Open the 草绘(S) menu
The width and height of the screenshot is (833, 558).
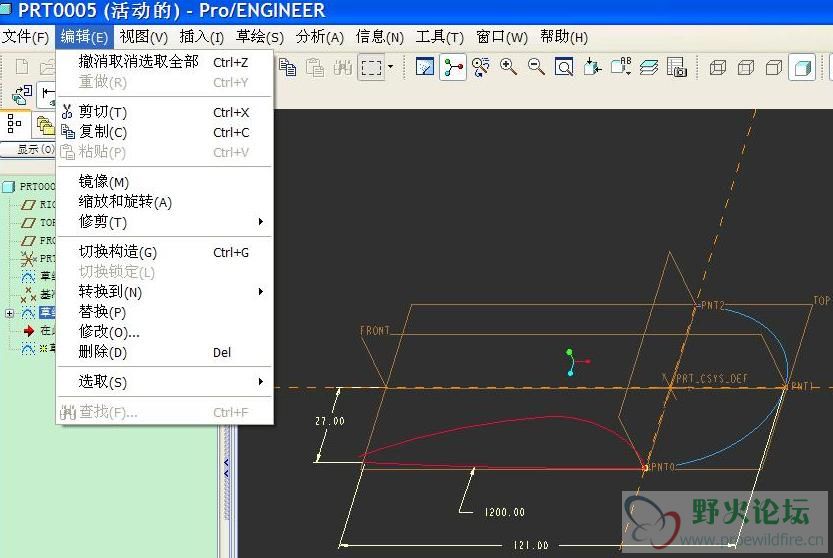[x=260, y=37]
